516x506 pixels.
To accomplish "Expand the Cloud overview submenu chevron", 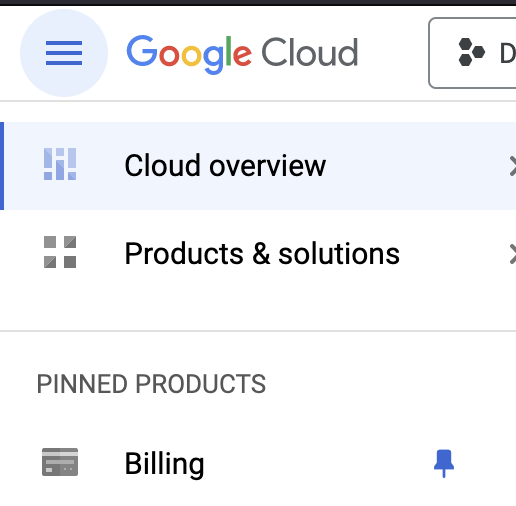I will 513,166.
